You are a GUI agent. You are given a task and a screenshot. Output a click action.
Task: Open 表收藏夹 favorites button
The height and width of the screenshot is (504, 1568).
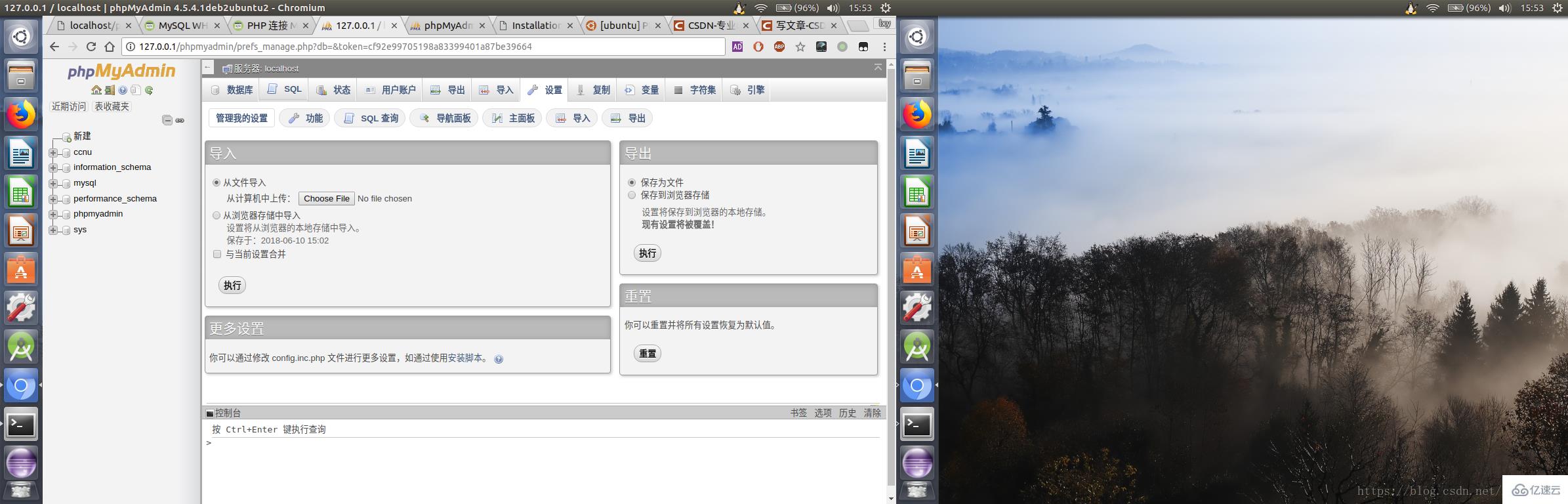pyautogui.click(x=112, y=106)
